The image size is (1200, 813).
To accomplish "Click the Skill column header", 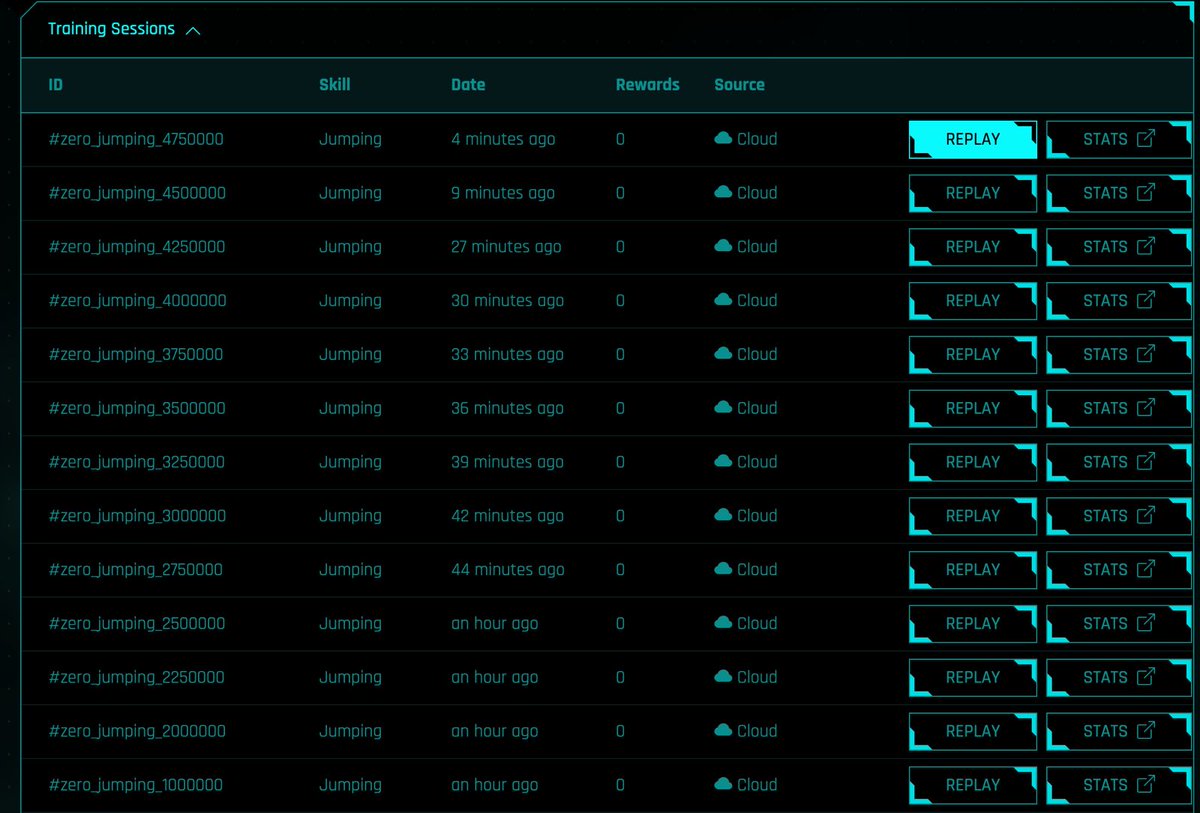I will pos(335,85).
